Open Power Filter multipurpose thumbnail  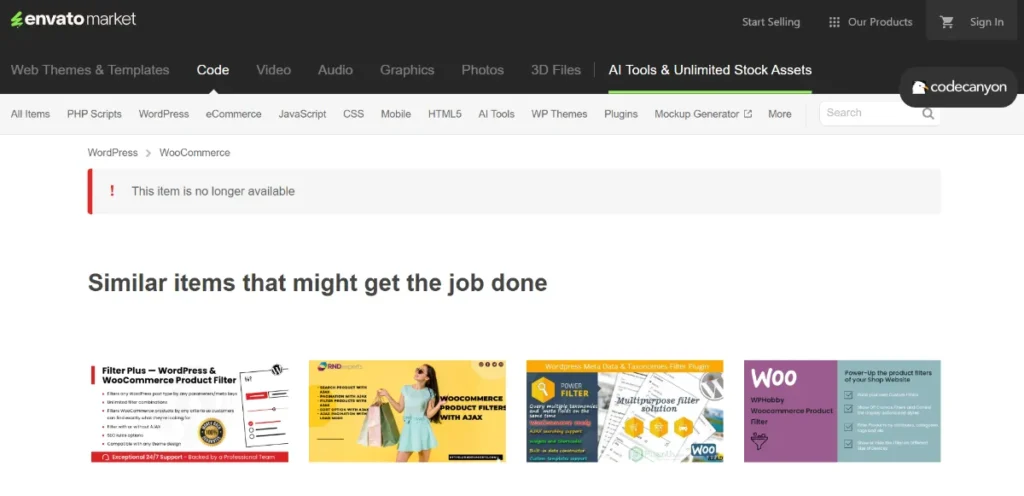point(625,411)
